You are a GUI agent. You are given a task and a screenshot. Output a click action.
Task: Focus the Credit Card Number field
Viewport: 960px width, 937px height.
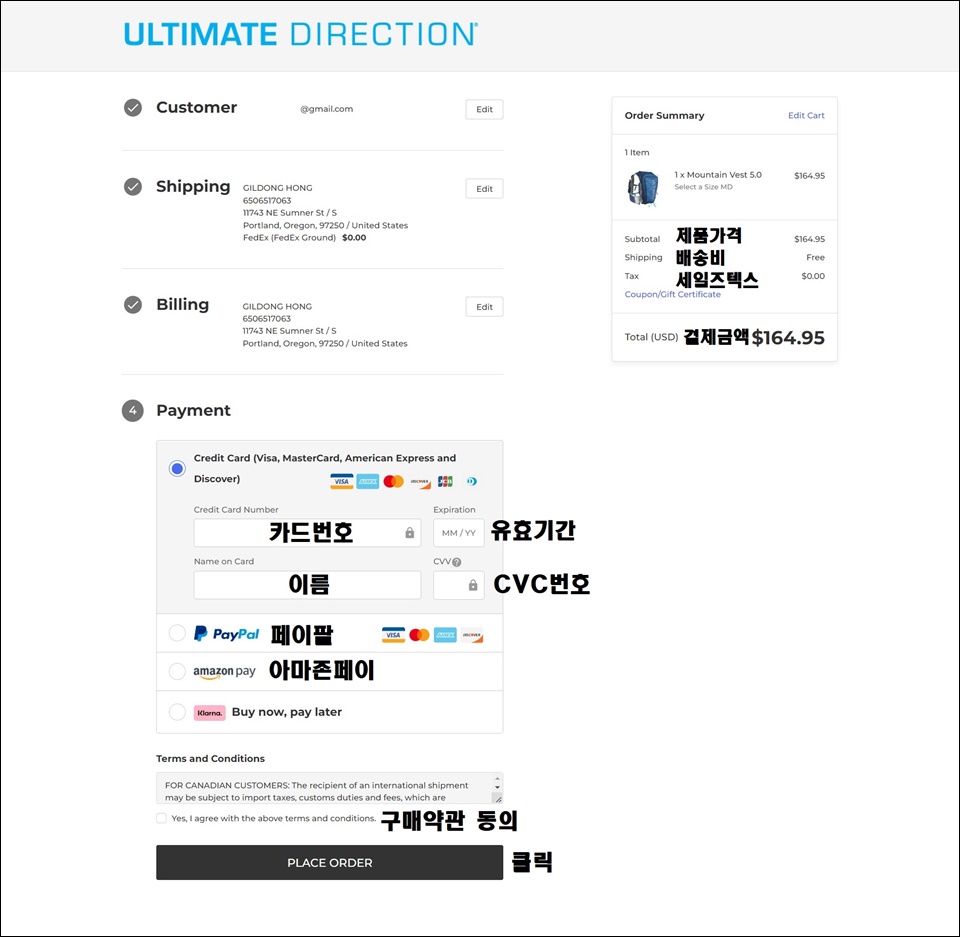[307, 533]
